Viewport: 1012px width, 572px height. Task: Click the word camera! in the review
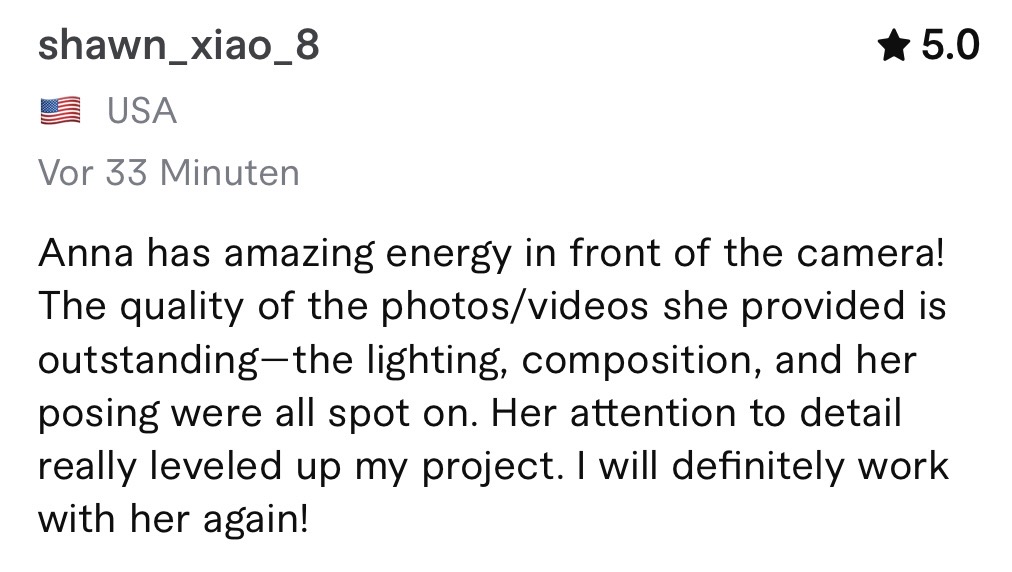(x=870, y=252)
